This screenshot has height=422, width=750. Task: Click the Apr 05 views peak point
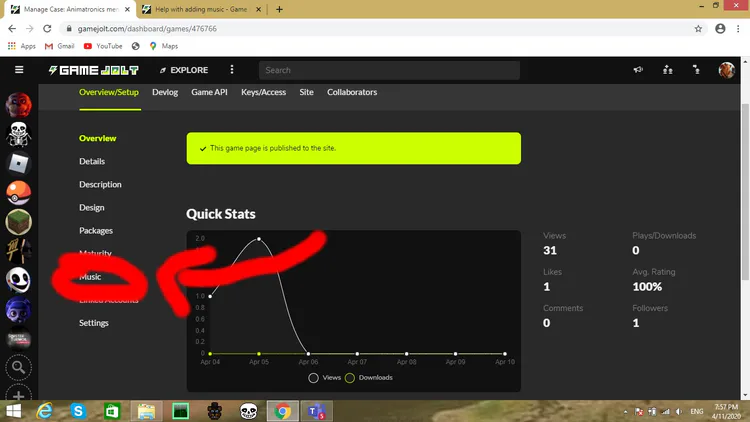tap(259, 239)
